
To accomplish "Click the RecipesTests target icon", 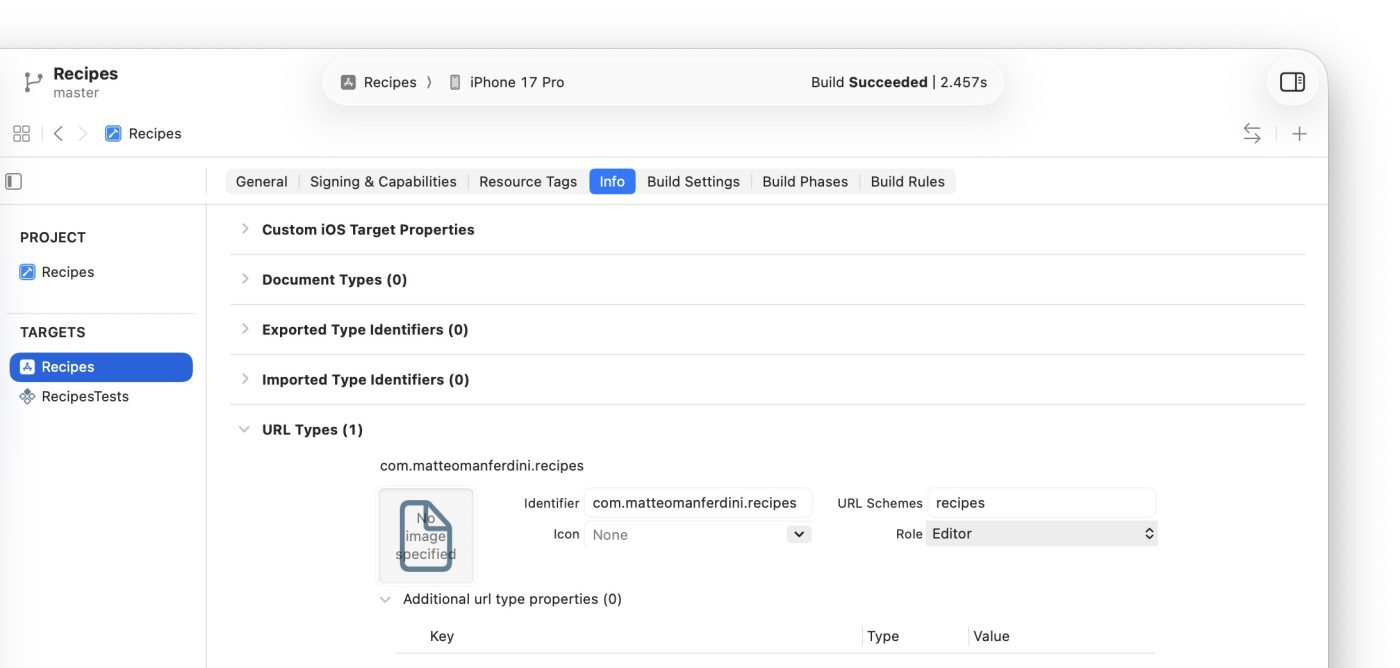I will (x=28, y=396).
